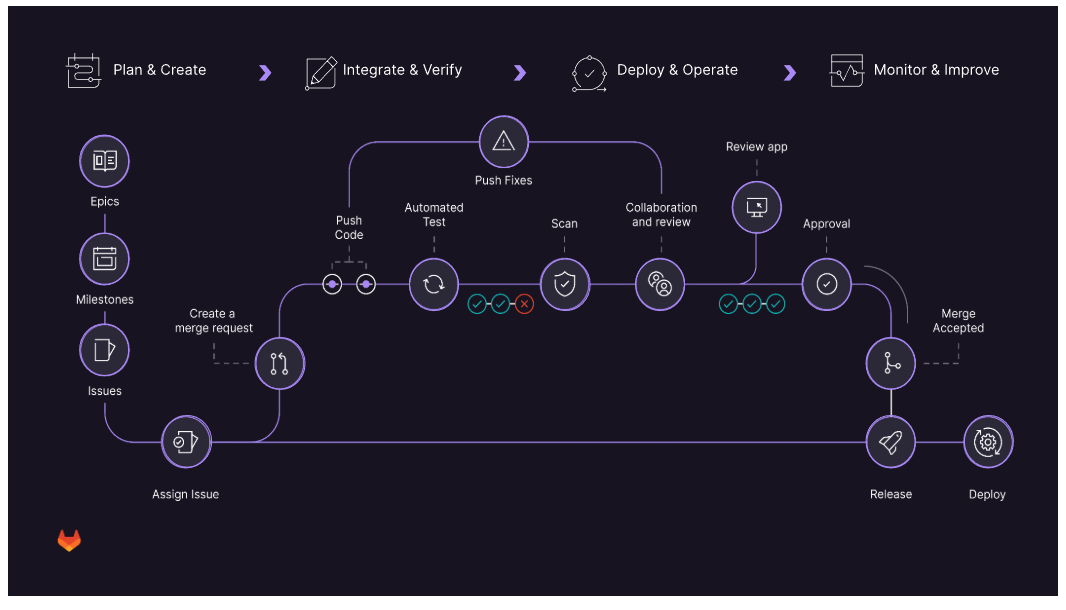This screenshot has height=610, width=1066.
Task: Expand the arrow after Plan & Create
Action: [x=264, y=71]
